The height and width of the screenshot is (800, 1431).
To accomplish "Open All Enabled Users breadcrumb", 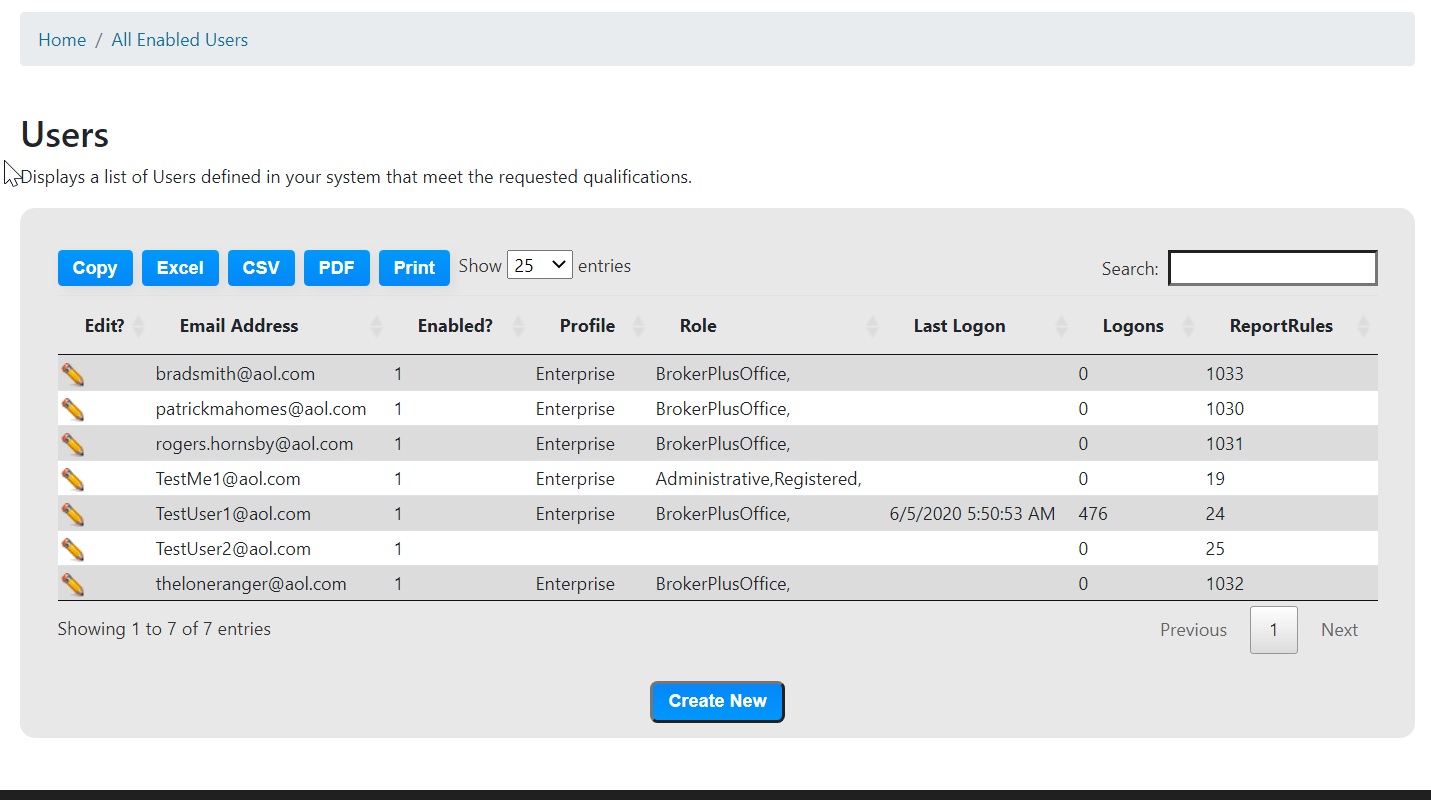I will pos(180,40).
